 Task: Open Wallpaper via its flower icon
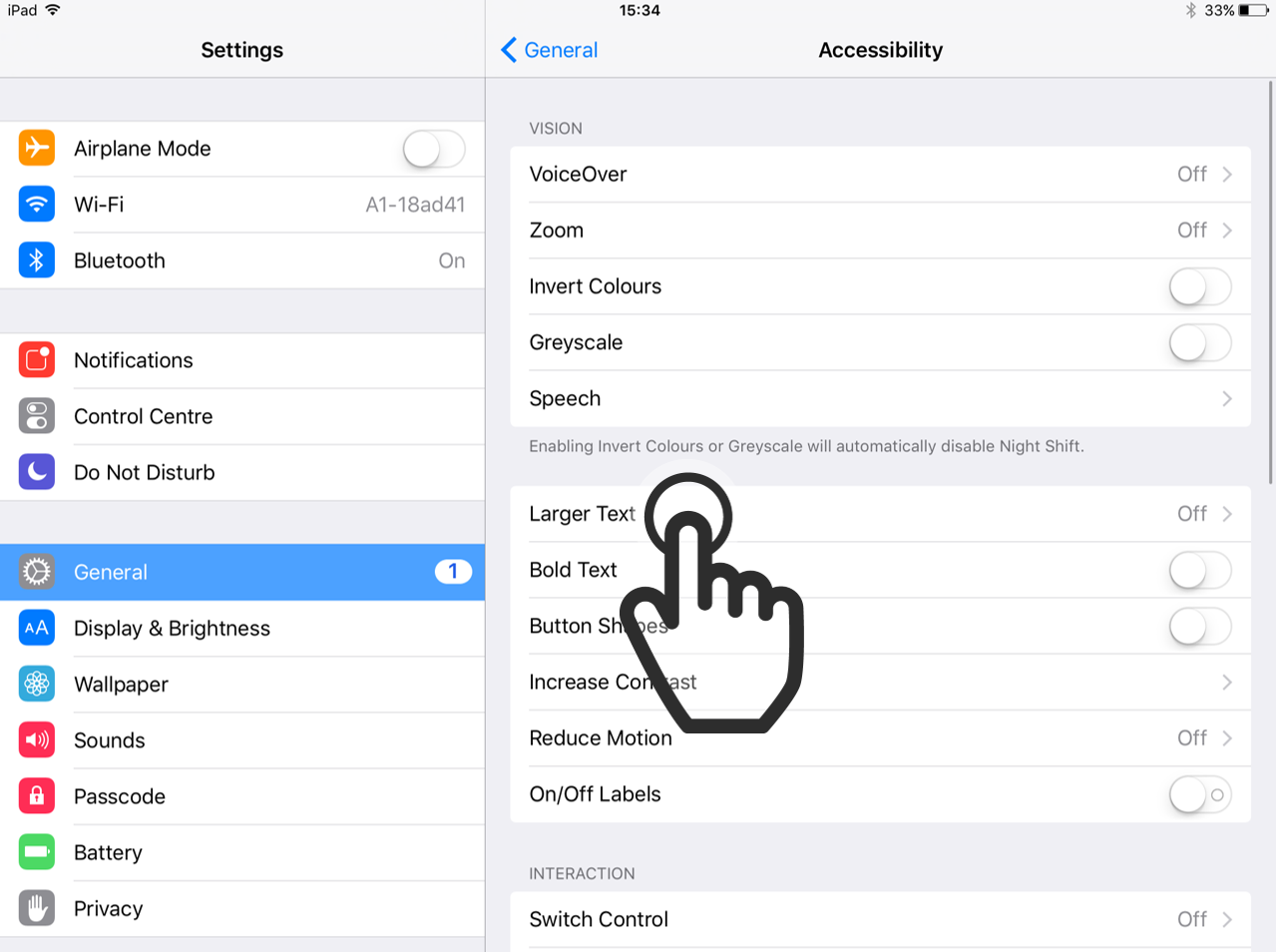pyautogui.click(x=37, y=684)
